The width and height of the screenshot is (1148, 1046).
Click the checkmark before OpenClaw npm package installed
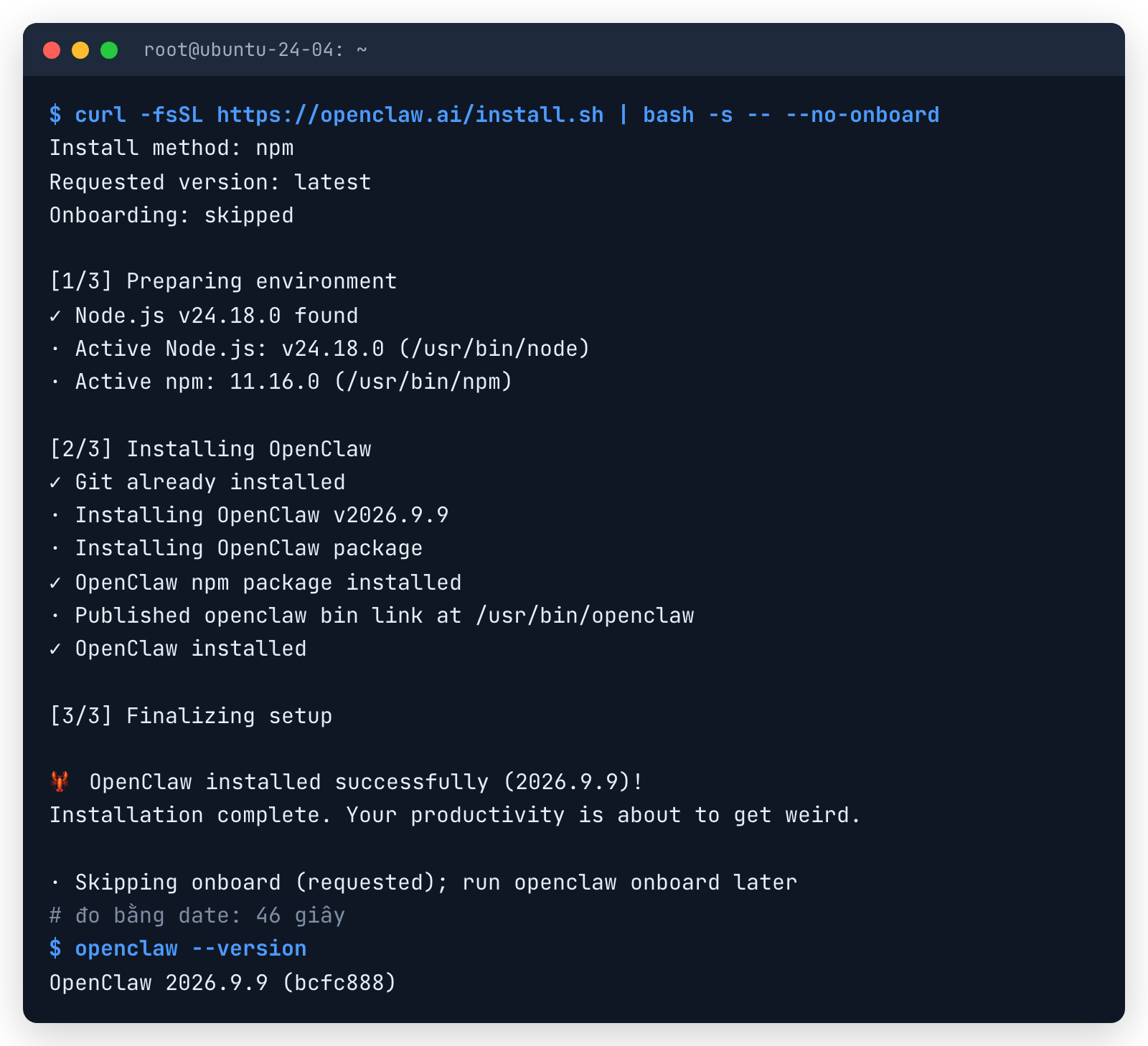point(55,583)
